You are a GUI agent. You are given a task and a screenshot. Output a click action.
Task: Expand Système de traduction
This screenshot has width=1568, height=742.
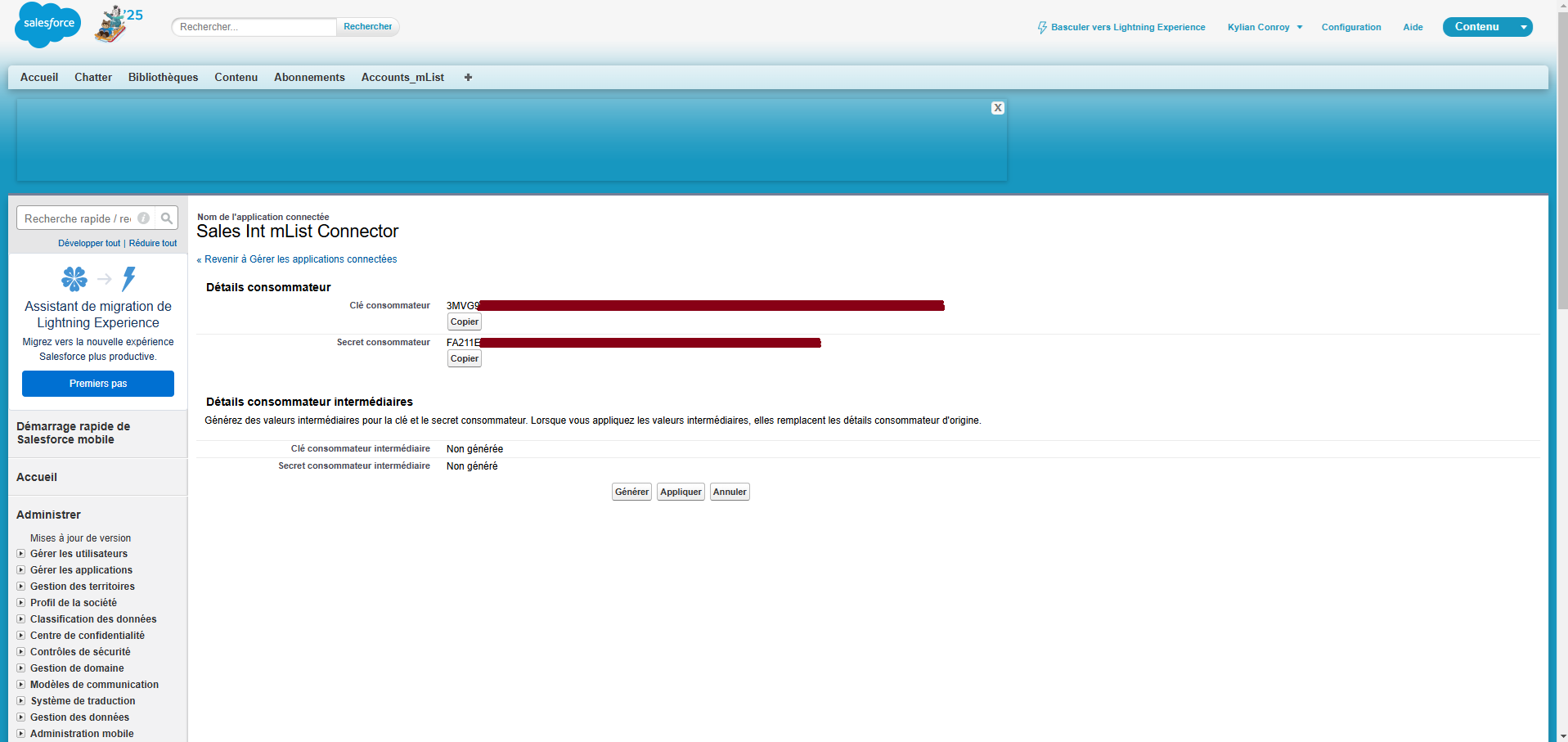(21, 701)
